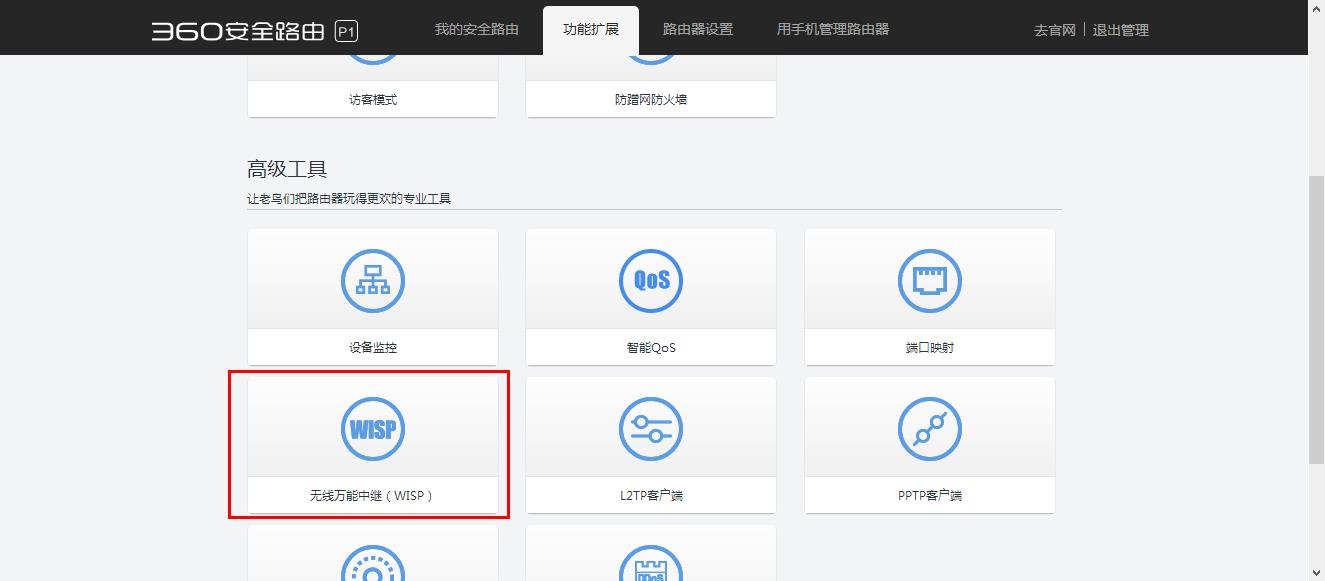
Task: Click the 360安全路由 P1 logo
Action: coord(254,31)
